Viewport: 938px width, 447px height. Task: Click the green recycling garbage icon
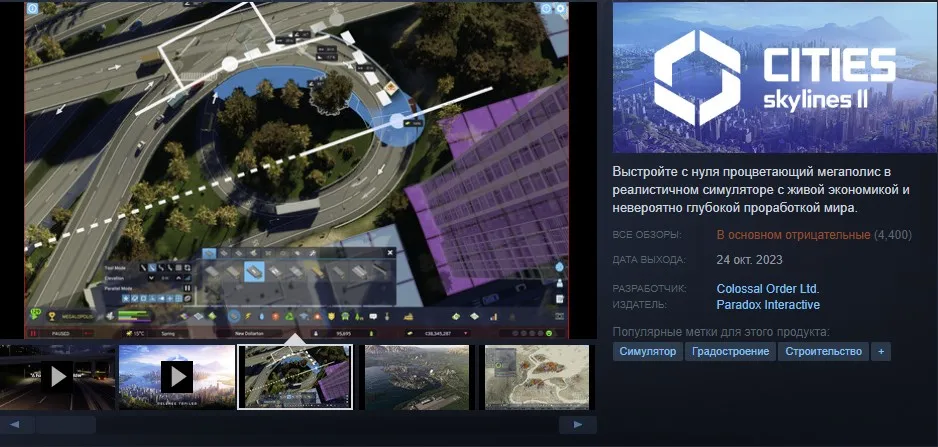point(290,316)
